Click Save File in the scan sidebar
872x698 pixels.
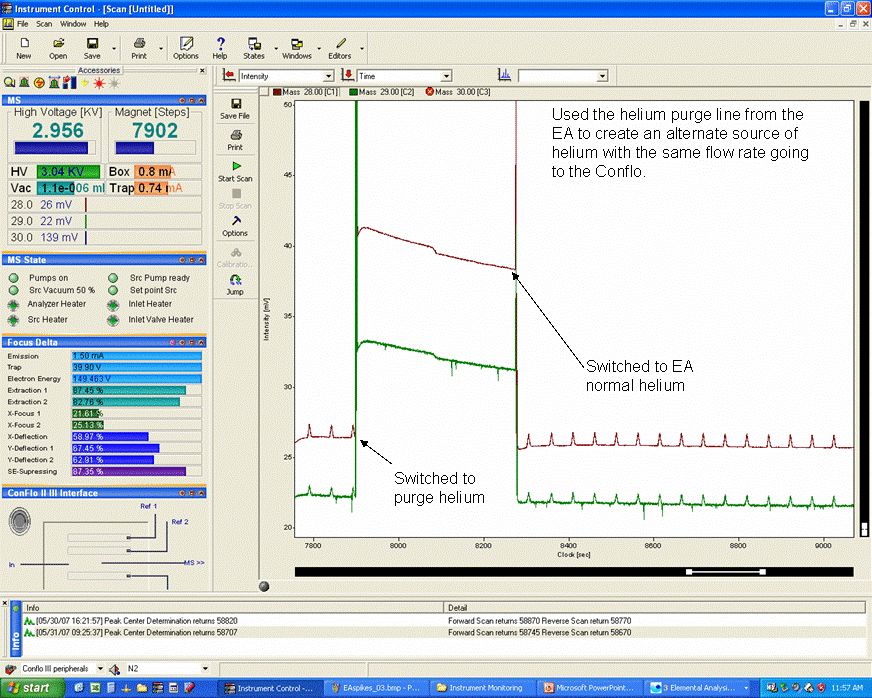click(x=235, y=108)
